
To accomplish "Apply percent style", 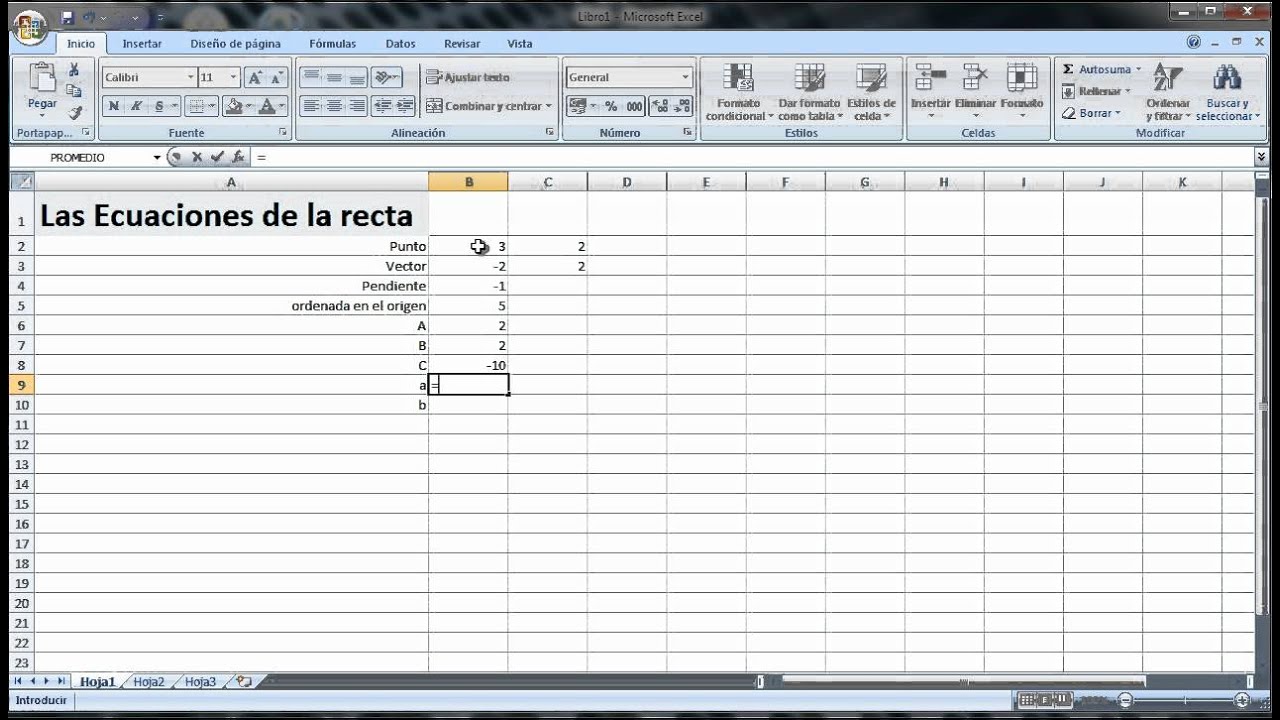I will coord(610,106).
